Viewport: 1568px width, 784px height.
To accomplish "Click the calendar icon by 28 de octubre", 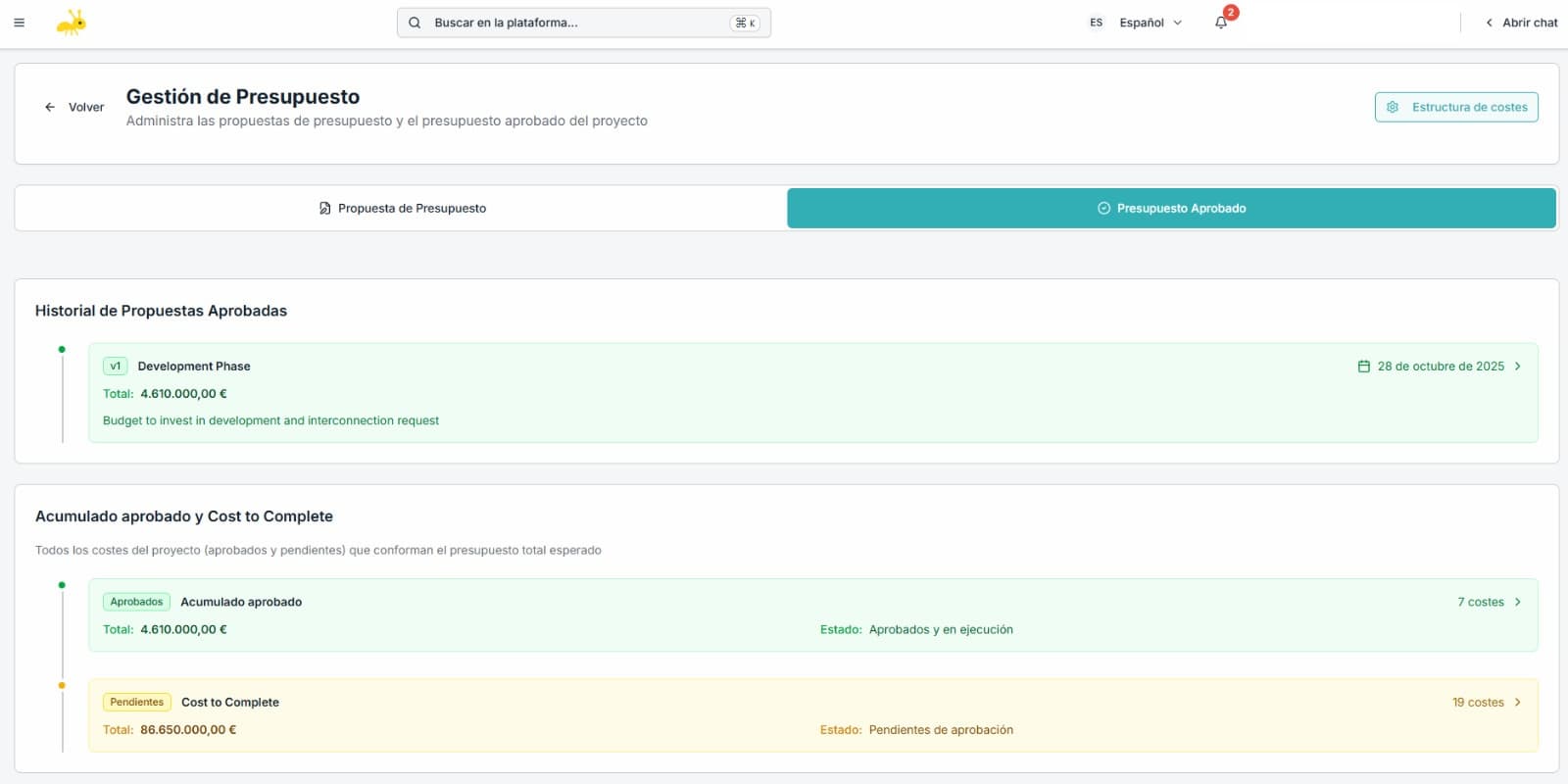I will pos(1363,367).
